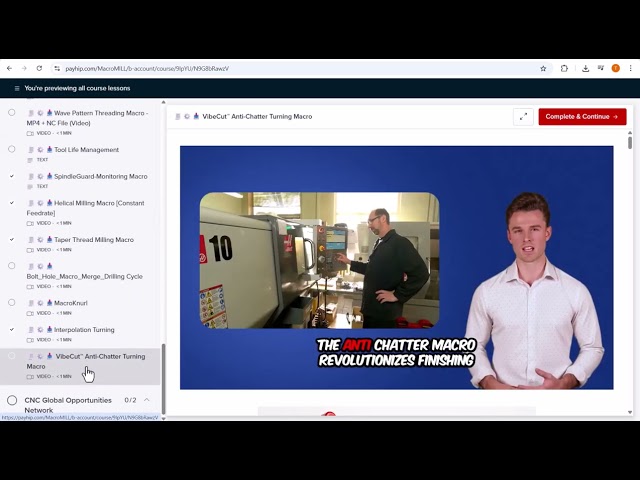Viewport: 640px width, 480px height.
Task: Toggle Taper Thread Milling Macro completion check
Action: pyautogui.click(x=12, y=239)
